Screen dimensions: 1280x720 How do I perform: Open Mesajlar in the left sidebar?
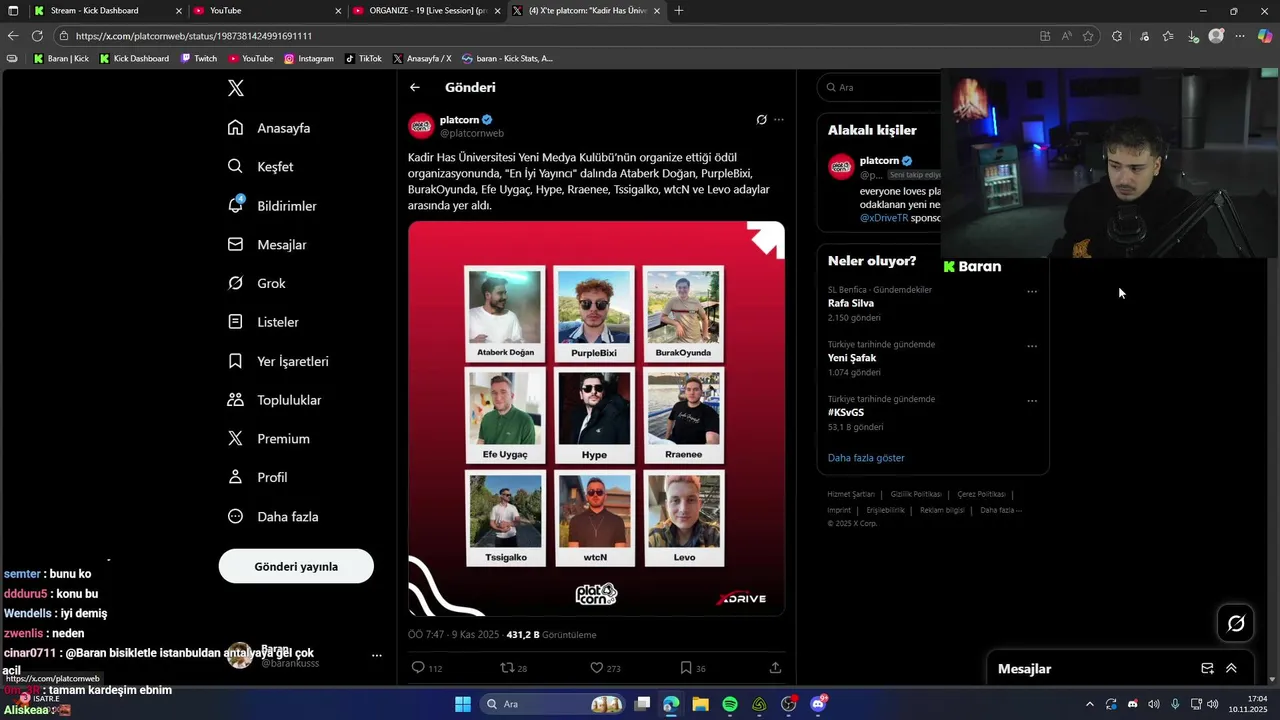pyautogui.click(x=267, y=245)
